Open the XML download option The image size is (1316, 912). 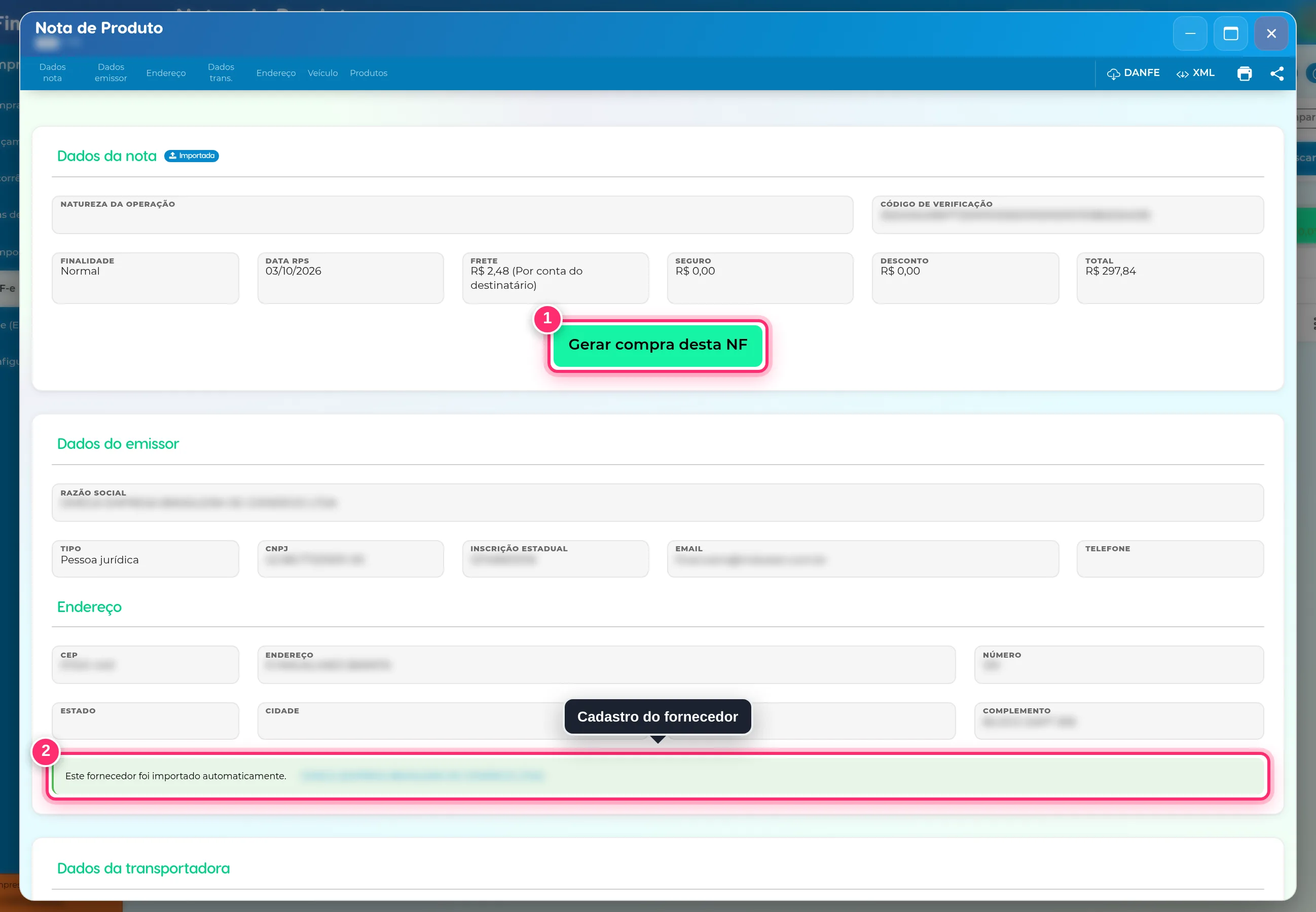click(x=1195, y=73)
